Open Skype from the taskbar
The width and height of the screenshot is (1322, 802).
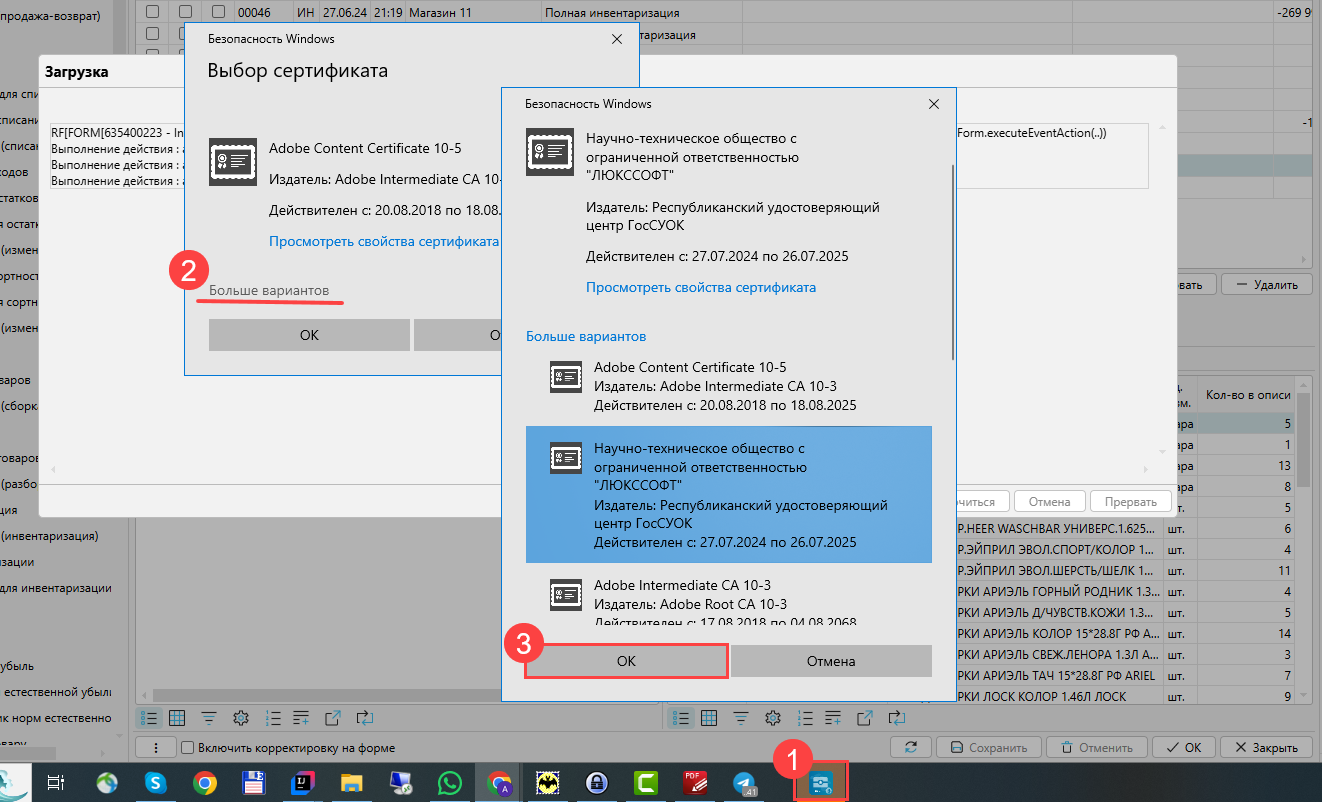pyautogui.click(x=155, y=782)
